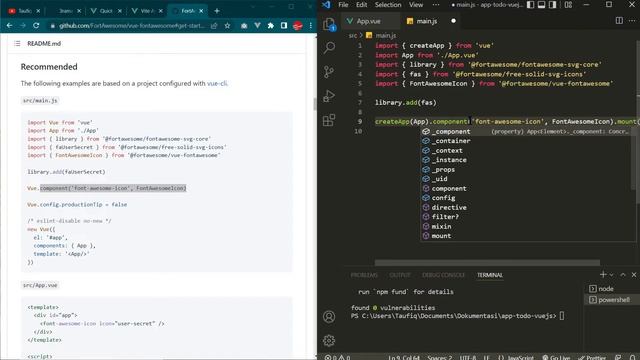Click Go Live in the status bar
This screenshot has height=360, width=640.
(556, 357)
